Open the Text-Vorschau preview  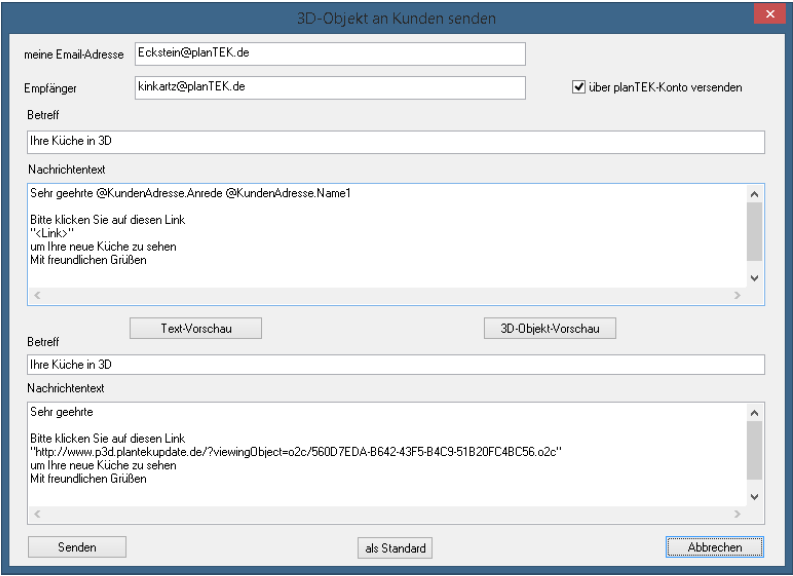pos(197,327)
